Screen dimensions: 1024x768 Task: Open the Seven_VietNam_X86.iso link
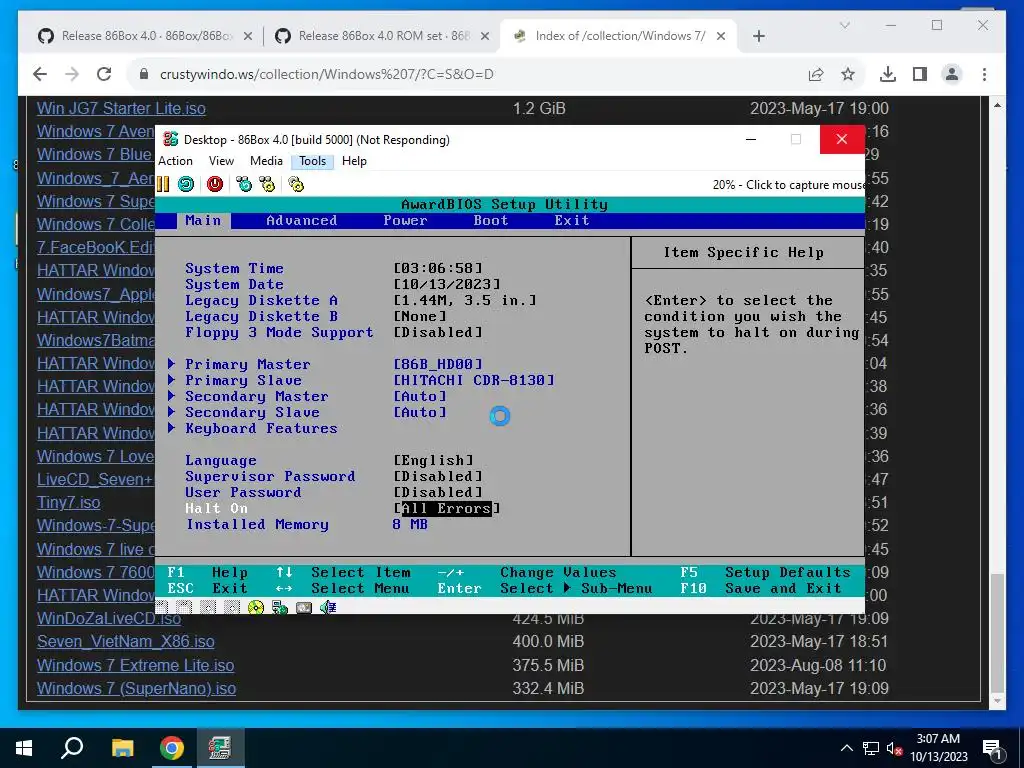click(x=125, y=641)
